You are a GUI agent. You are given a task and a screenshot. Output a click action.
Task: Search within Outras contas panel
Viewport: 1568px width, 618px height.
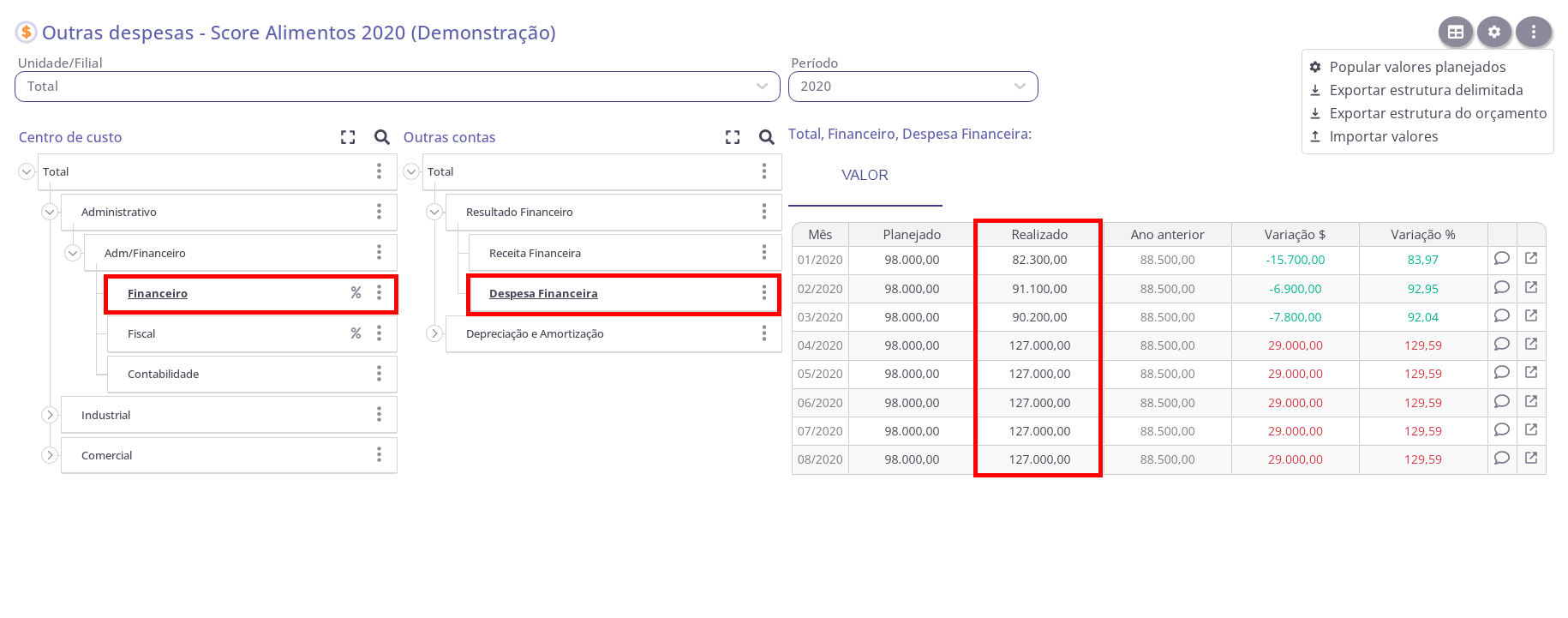click(x=767, y=137)
